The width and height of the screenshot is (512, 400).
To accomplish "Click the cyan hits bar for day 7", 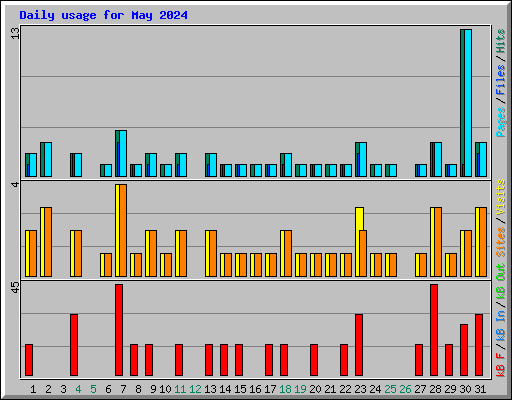I will 123,153.
